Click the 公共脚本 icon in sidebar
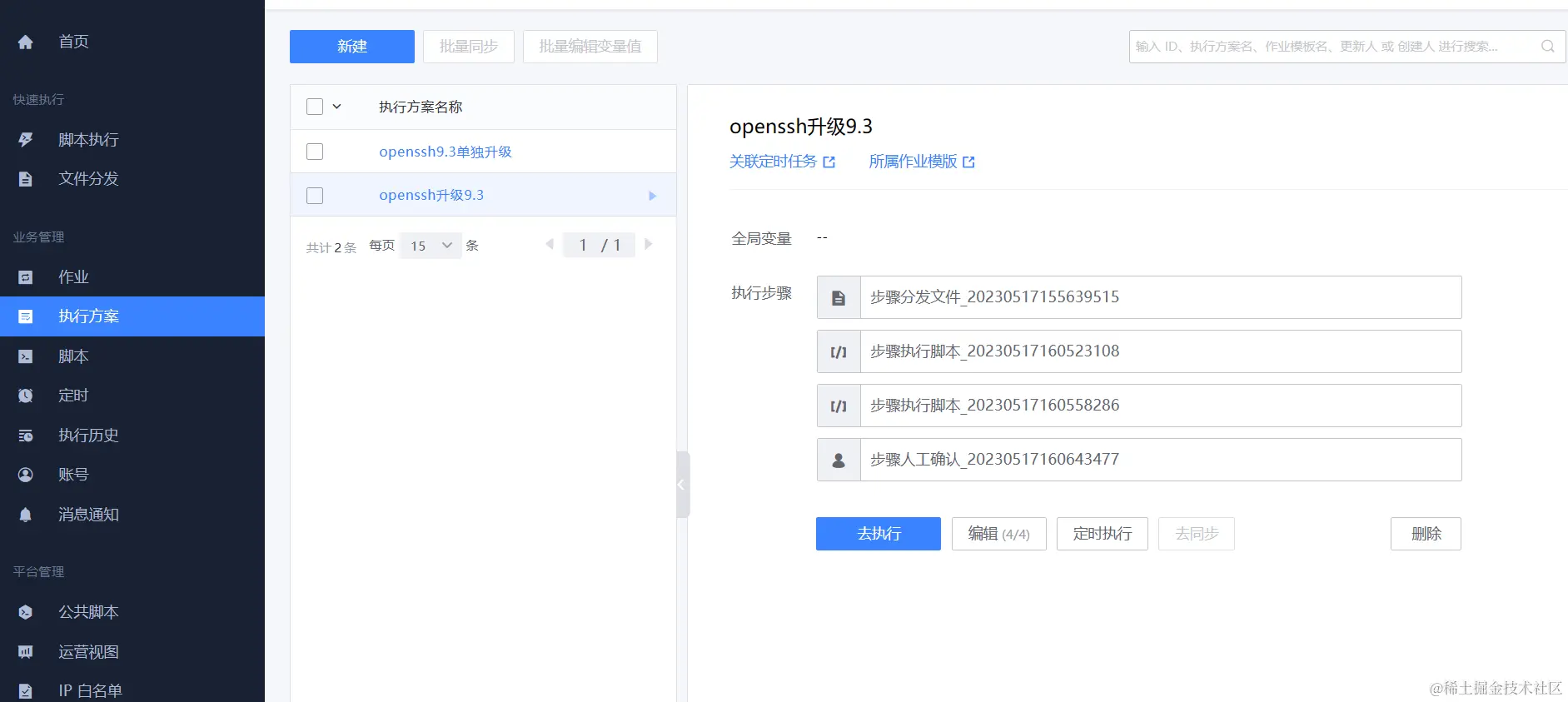 point(26,612)
